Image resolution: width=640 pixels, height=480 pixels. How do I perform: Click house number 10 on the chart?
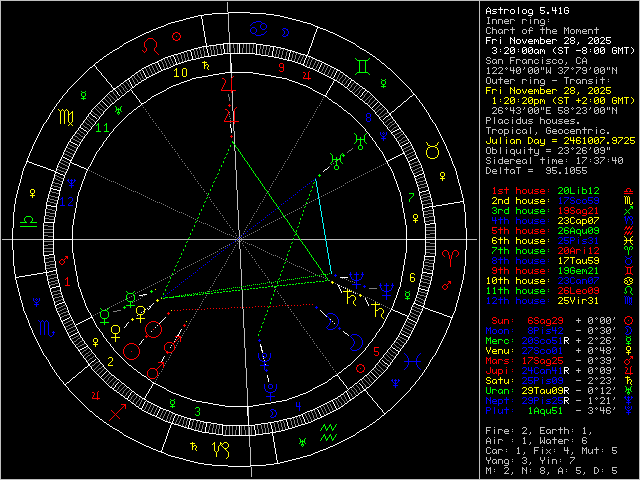(x=181, y=72)
